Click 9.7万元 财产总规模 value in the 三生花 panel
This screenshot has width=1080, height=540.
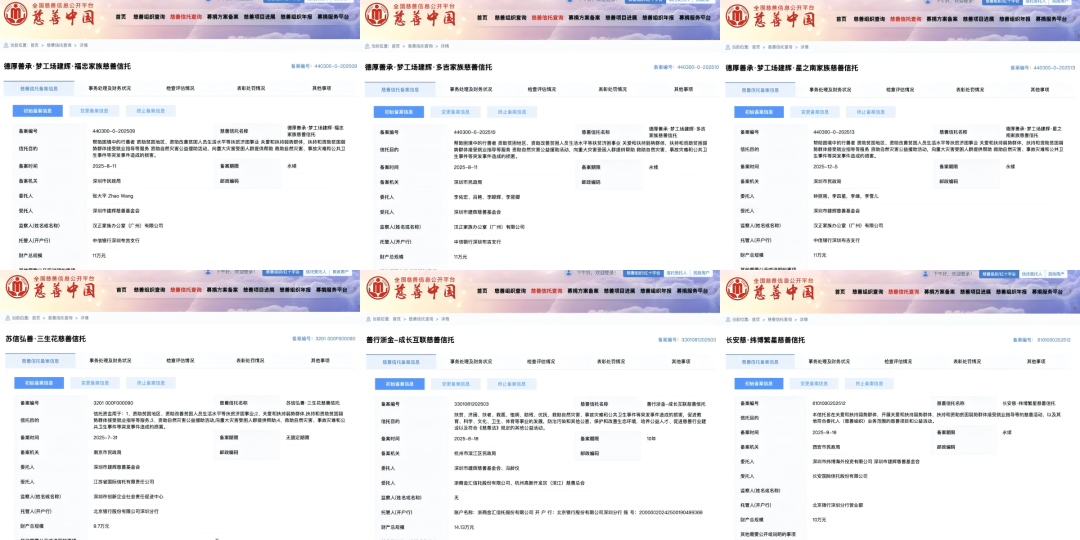102,526
